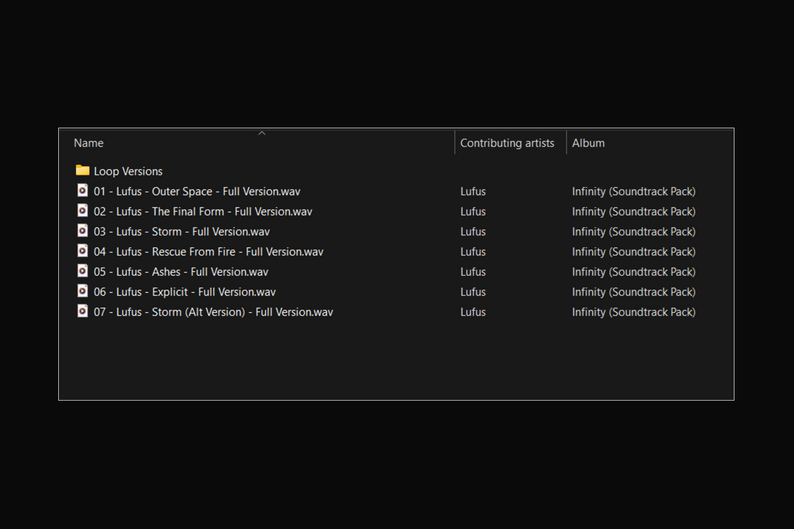Select the file name 01 - Lufus - Outer Space
This screenshot has width=794, height=529.
[197, 191]
